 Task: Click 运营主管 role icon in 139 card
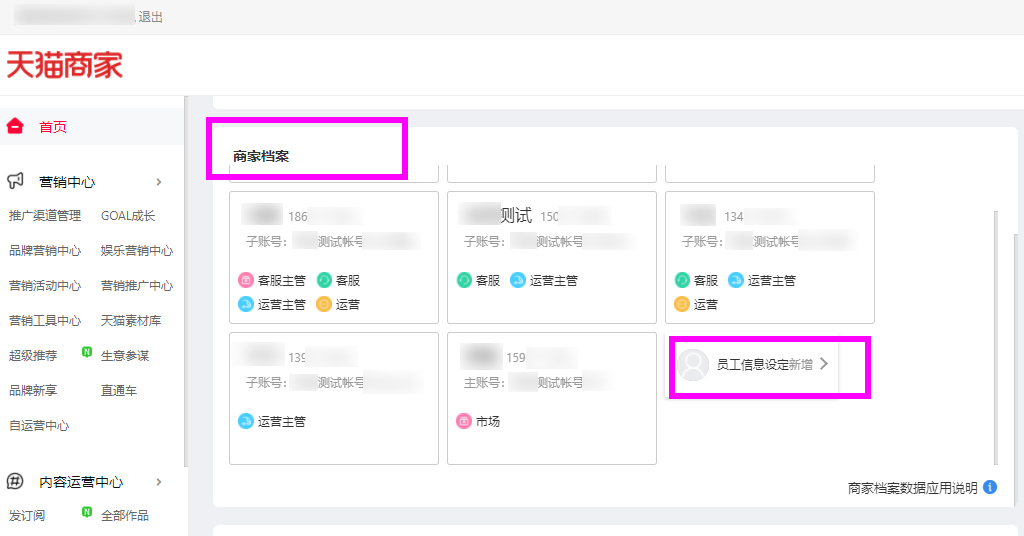[x=246, y=421]
